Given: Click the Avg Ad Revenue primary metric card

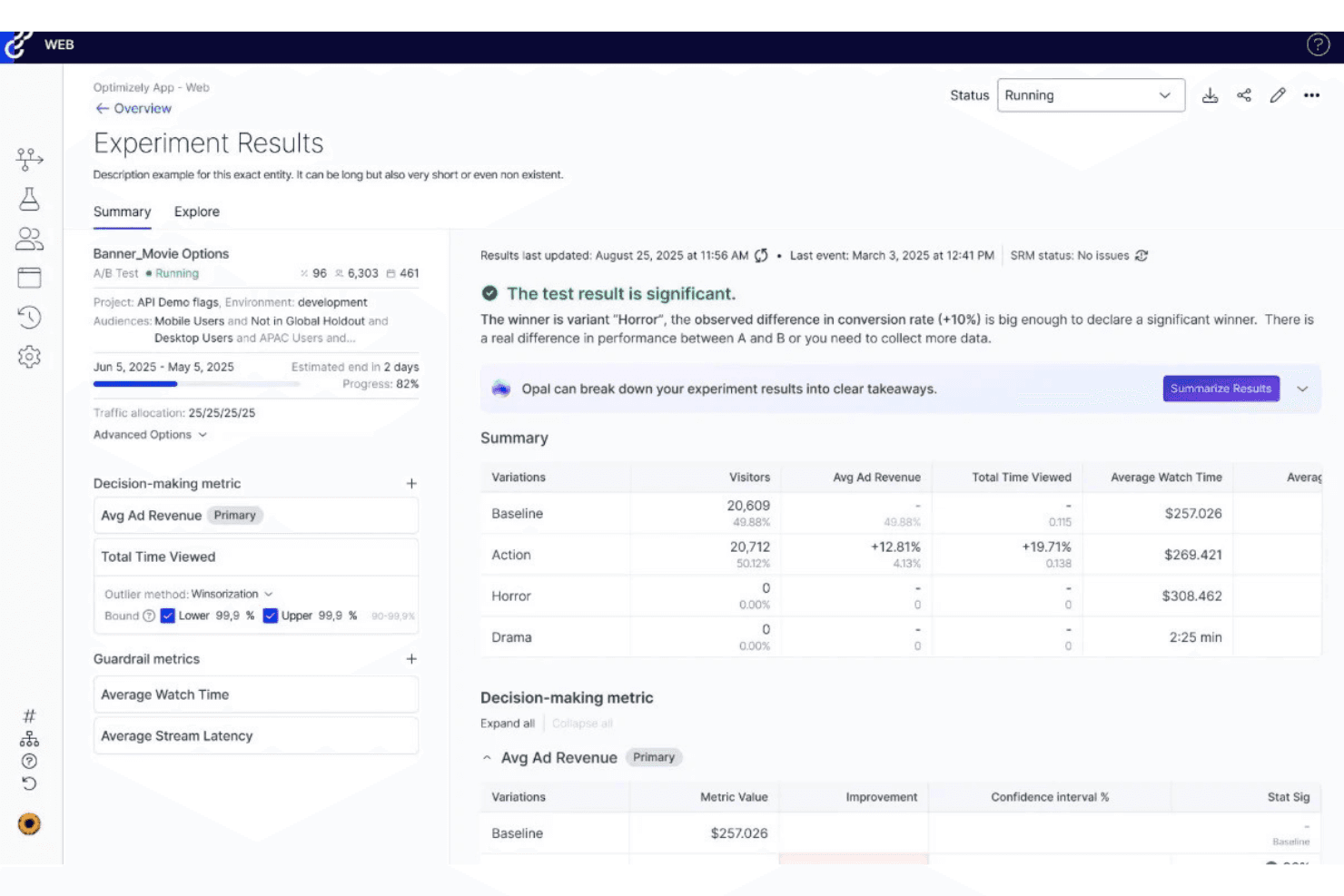Looking at the screenshot, I should [256, 516].
